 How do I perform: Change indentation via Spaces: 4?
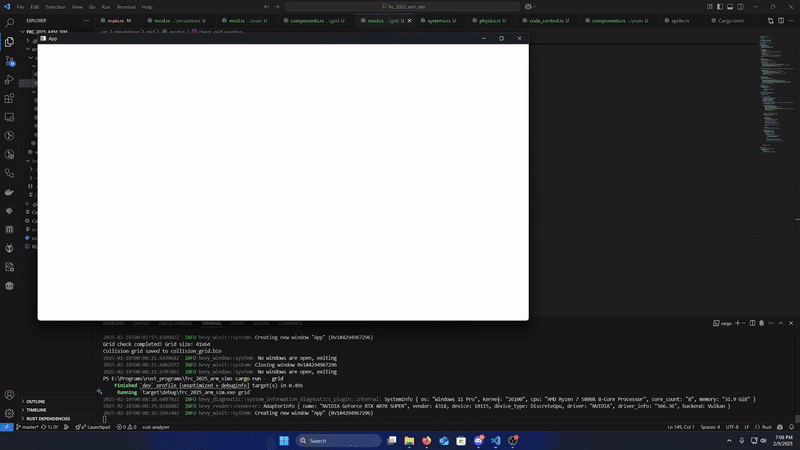pos(710,427)
